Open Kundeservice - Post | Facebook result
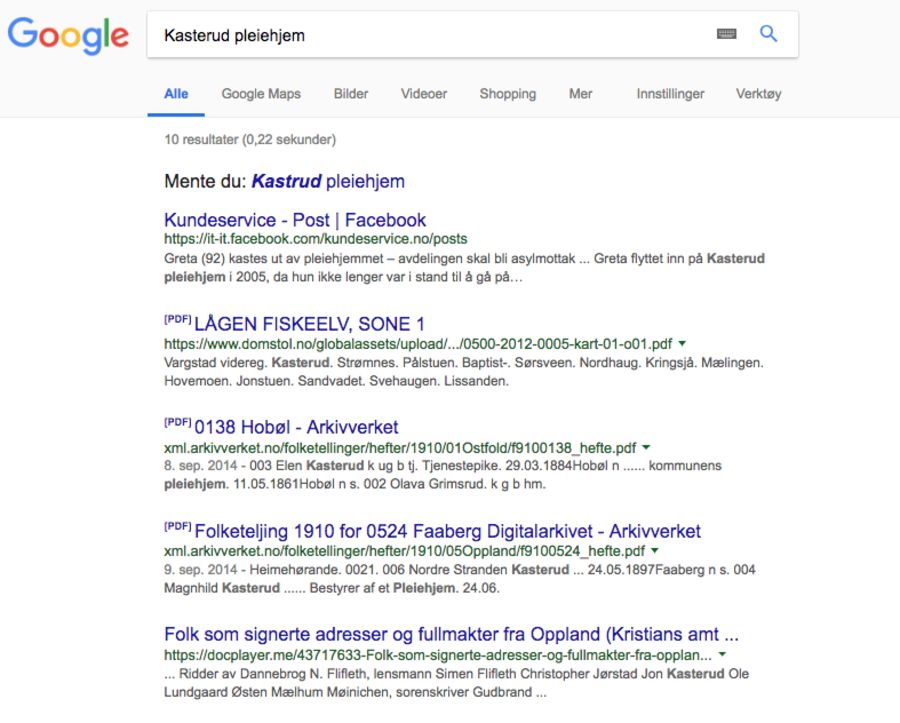 (295, 220)
